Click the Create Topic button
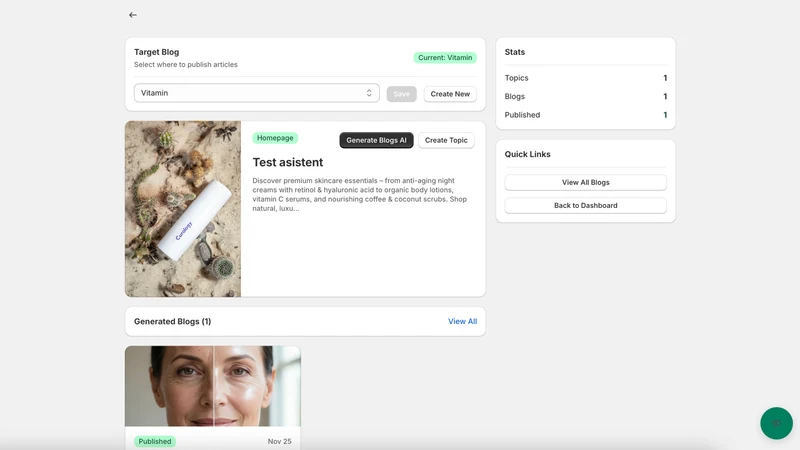800x450 pixels. 446,140
